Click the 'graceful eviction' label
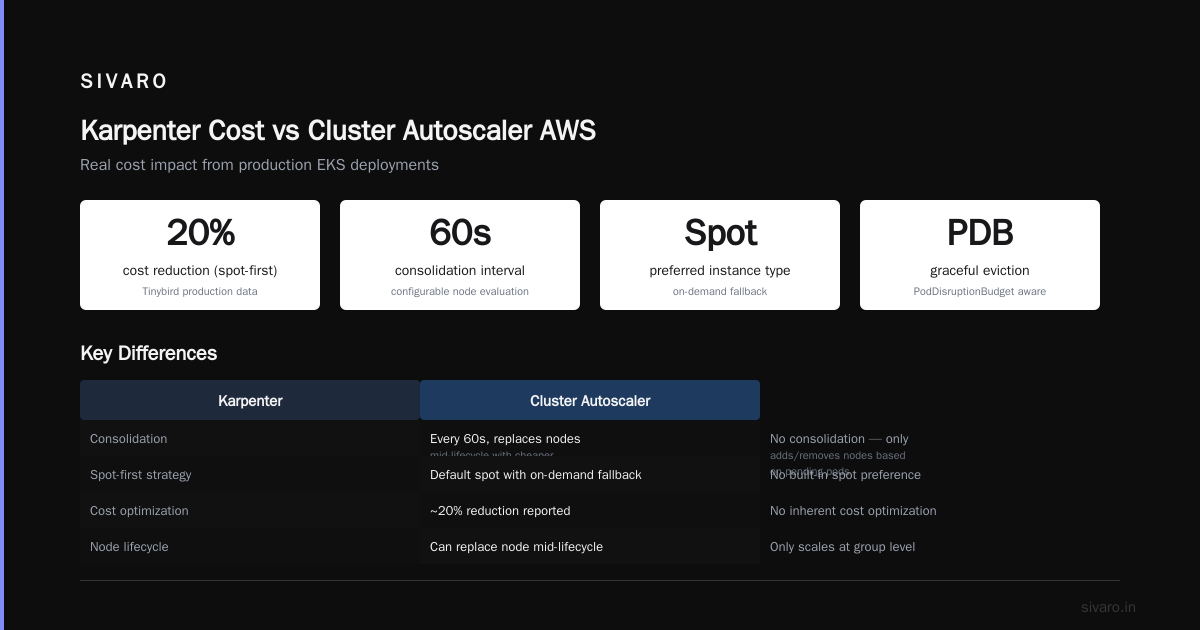Screen dimensions: 1200x630 pyautogui.click(x=980, y=270)
